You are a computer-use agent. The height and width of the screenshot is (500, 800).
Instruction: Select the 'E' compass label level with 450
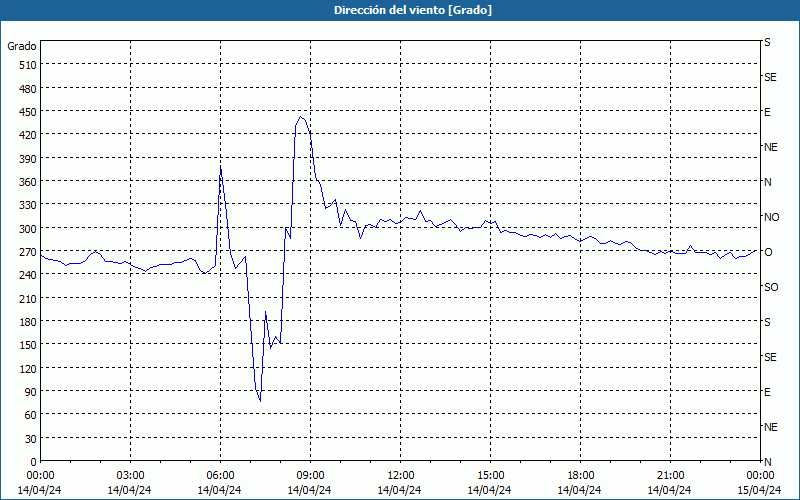(x=767, y=112)
